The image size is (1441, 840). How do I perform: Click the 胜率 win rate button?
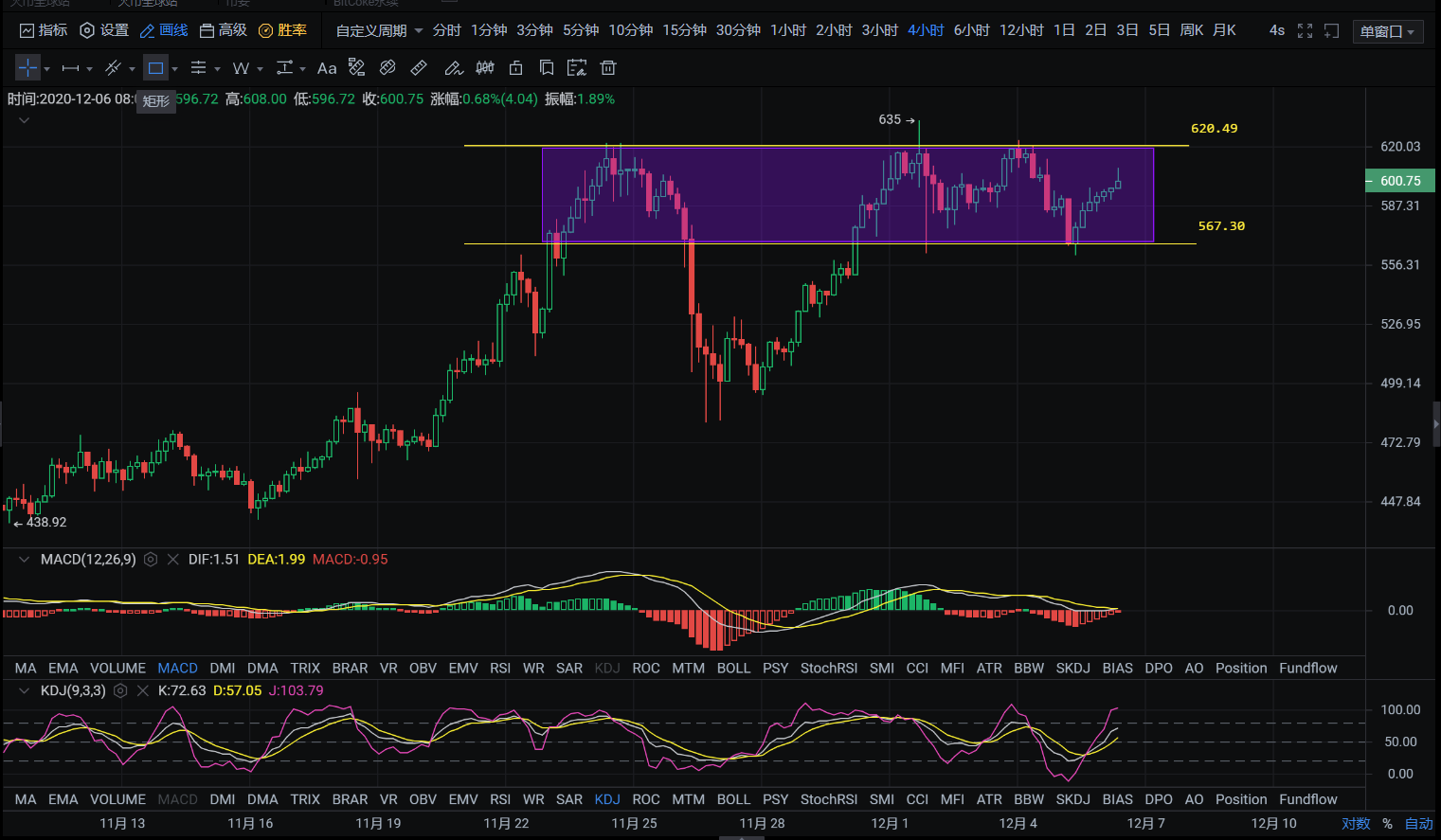283,30
